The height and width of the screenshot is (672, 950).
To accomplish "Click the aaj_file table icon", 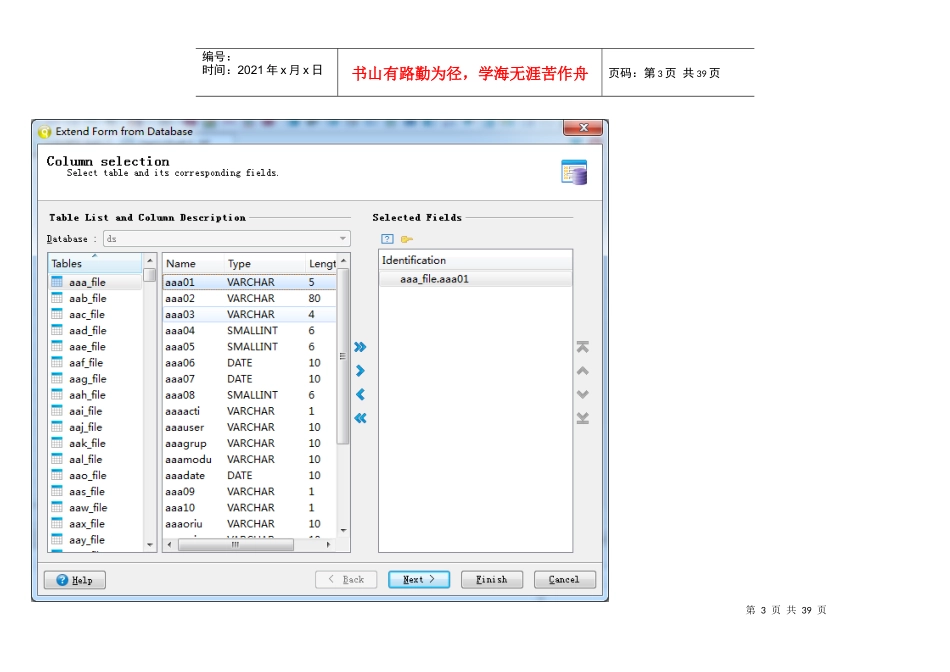I will pos(57,427).
